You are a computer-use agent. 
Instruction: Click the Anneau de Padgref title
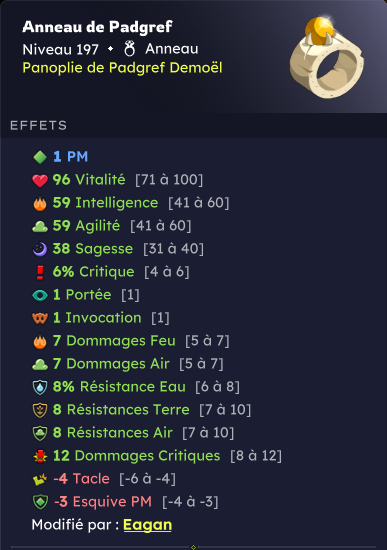tap(97, 27)
